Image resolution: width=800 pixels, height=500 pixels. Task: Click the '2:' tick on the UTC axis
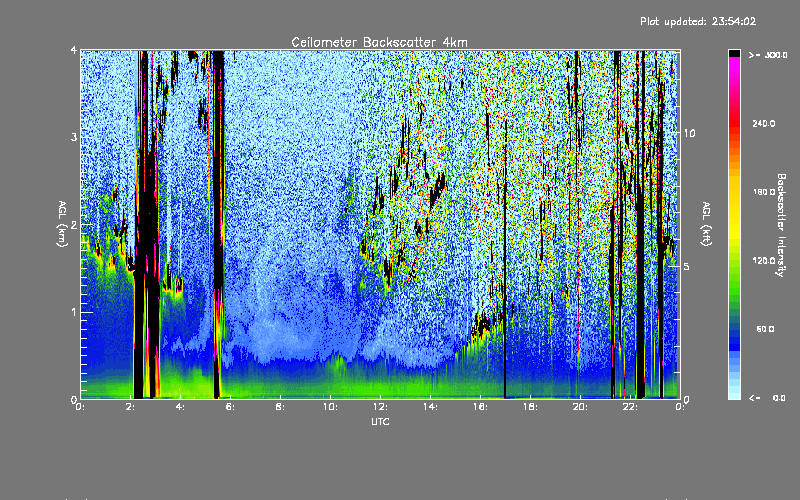131,407
